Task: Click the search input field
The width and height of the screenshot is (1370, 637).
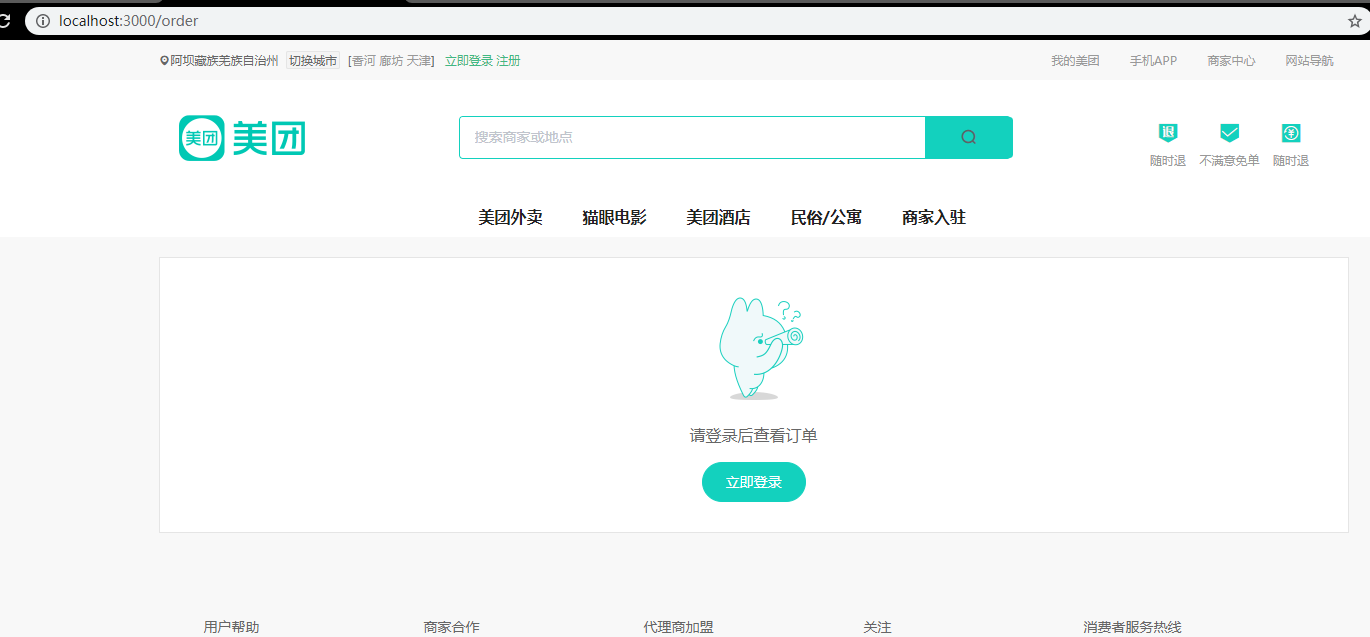Action: coord(690,137)
